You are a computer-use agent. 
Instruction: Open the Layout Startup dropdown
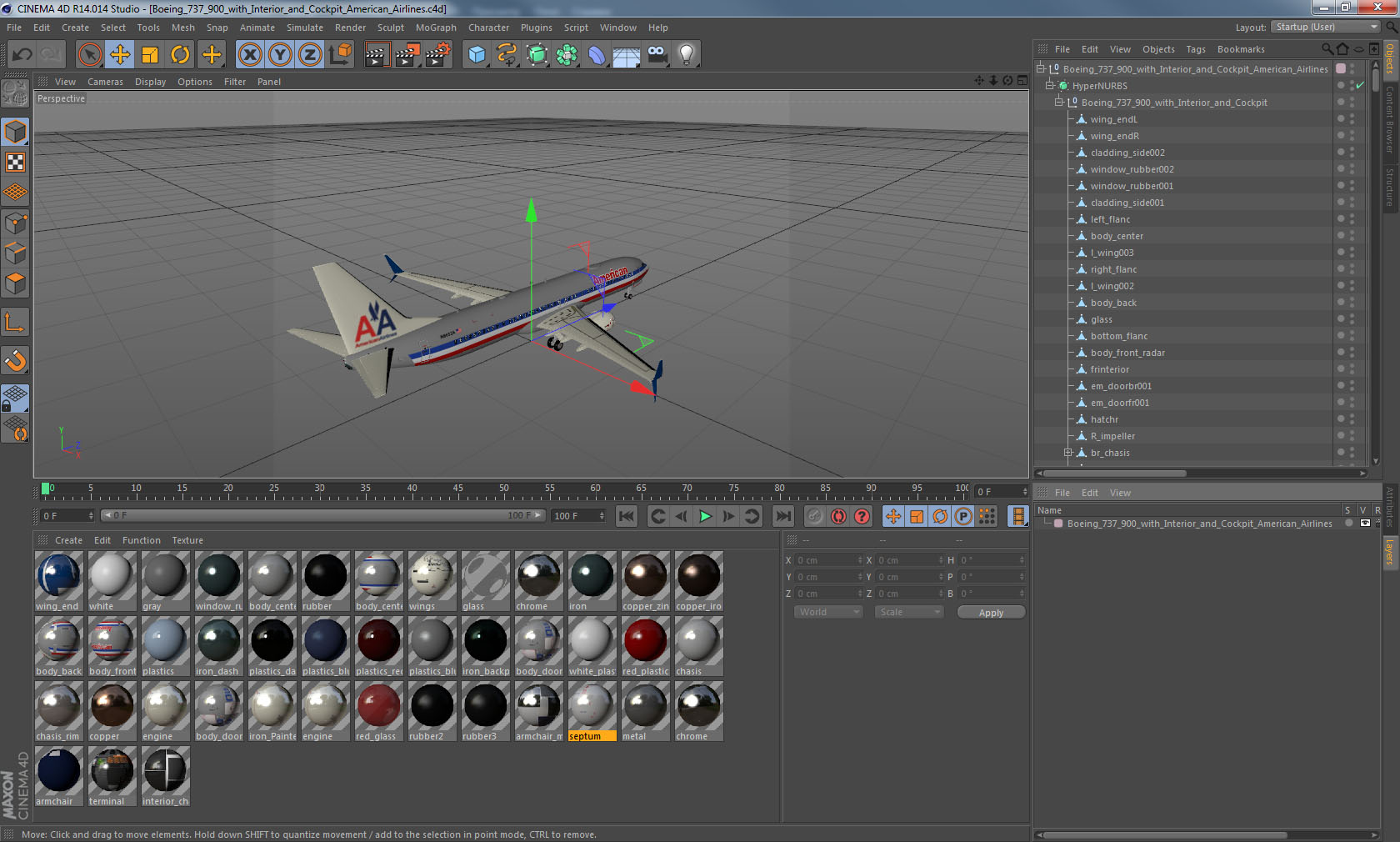click(1326, 27)
